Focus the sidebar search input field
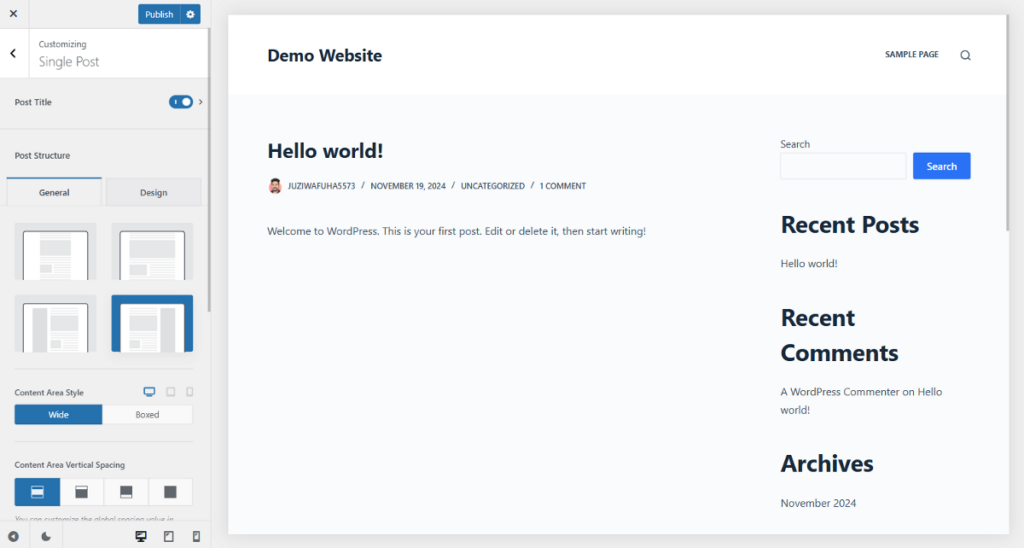1024x548 pixels. pos(843,166)
